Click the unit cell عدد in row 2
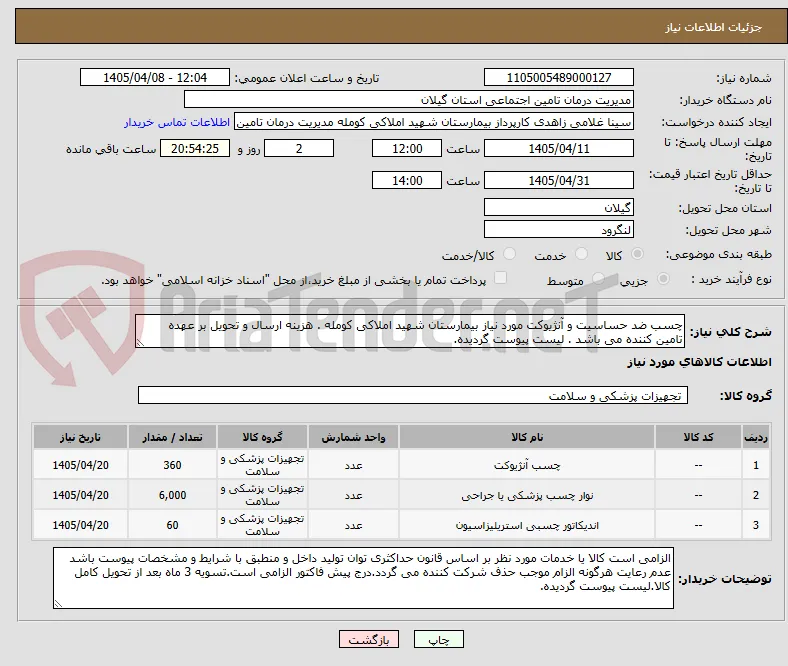The width and height of the screenshot is (788, 666). (353, 495)
